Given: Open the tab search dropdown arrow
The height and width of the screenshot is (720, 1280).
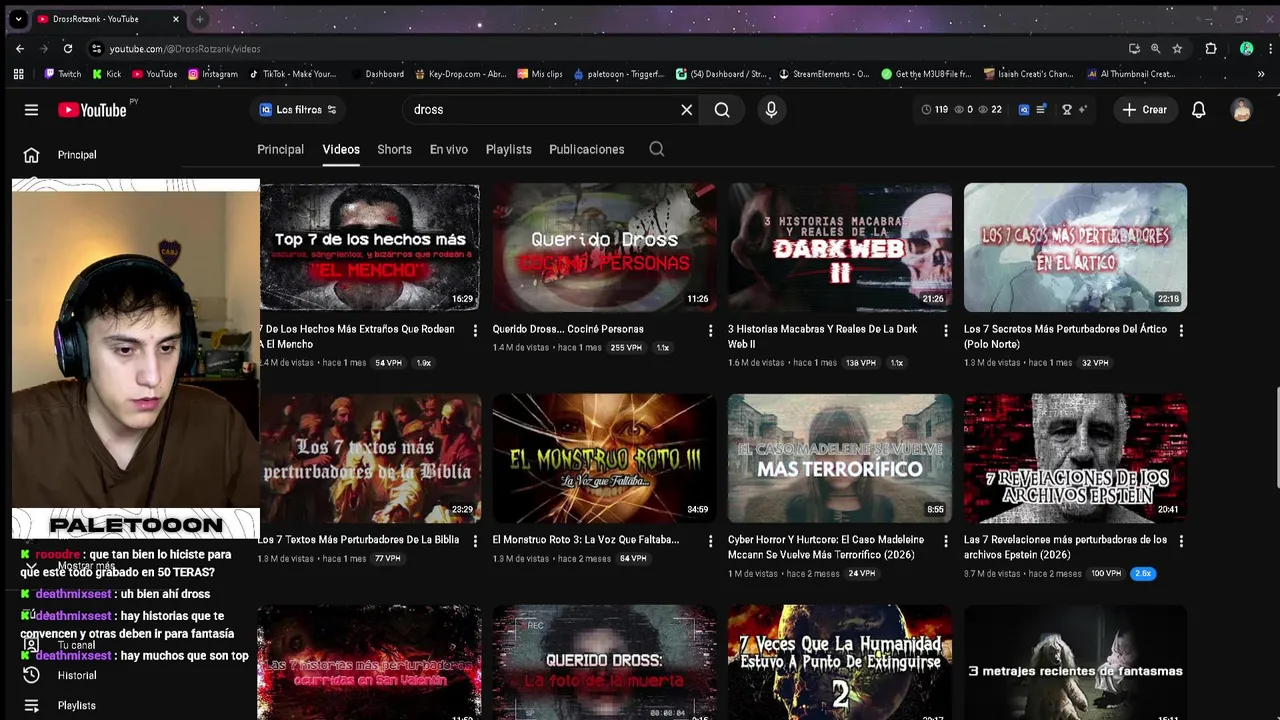Looking at the screenshot, I should [18, 19].
